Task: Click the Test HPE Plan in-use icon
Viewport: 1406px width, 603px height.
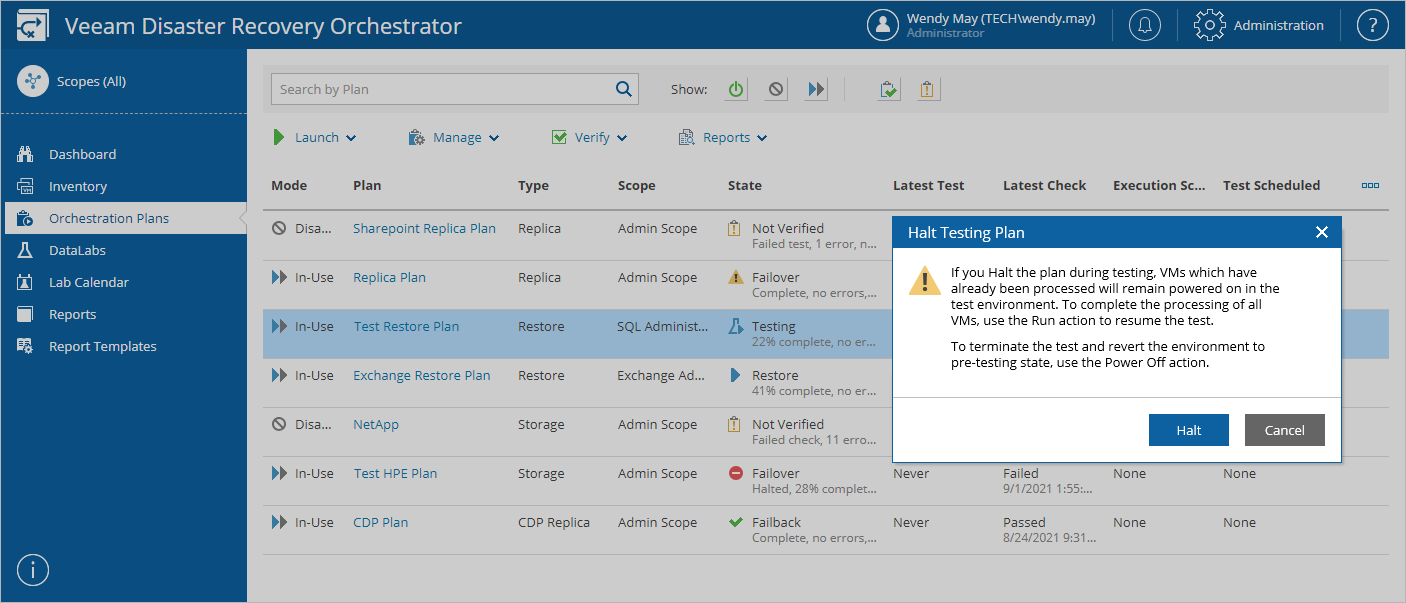Action: (279, 473)
